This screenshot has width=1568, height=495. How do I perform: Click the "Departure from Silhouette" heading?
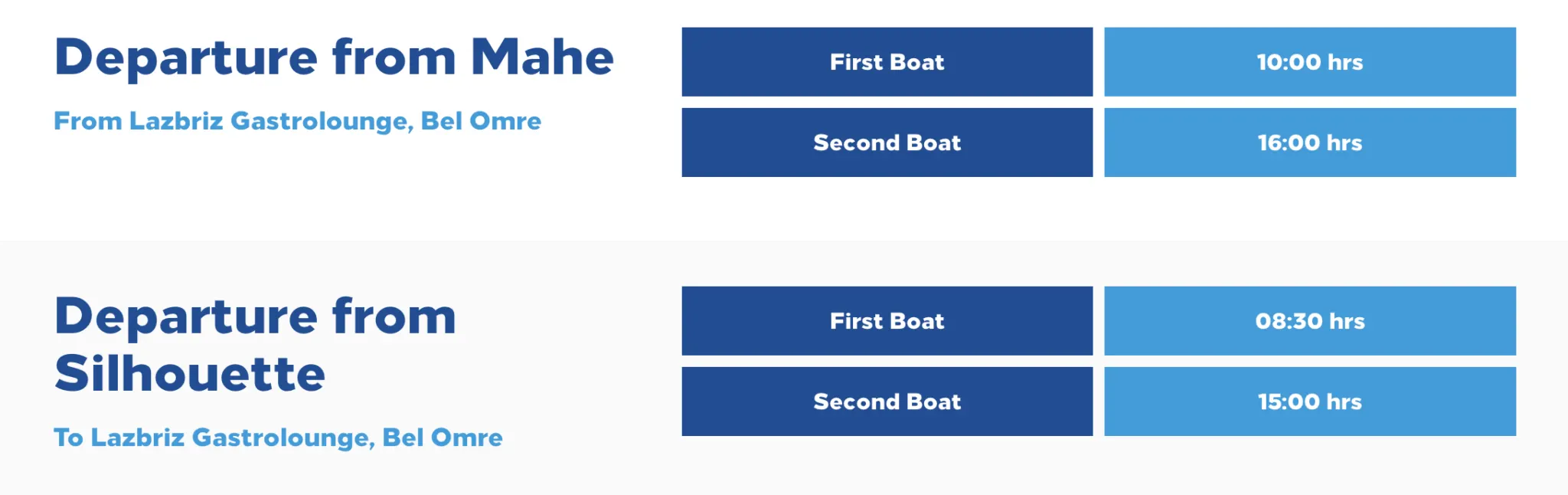point(255,345)
